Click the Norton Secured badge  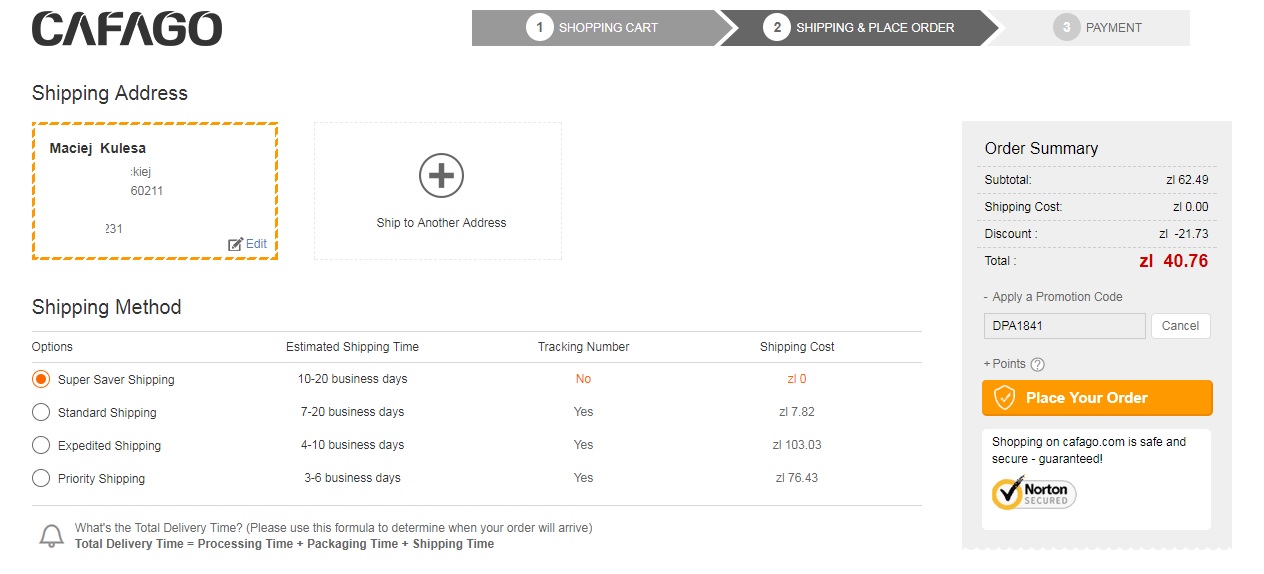1034,493
